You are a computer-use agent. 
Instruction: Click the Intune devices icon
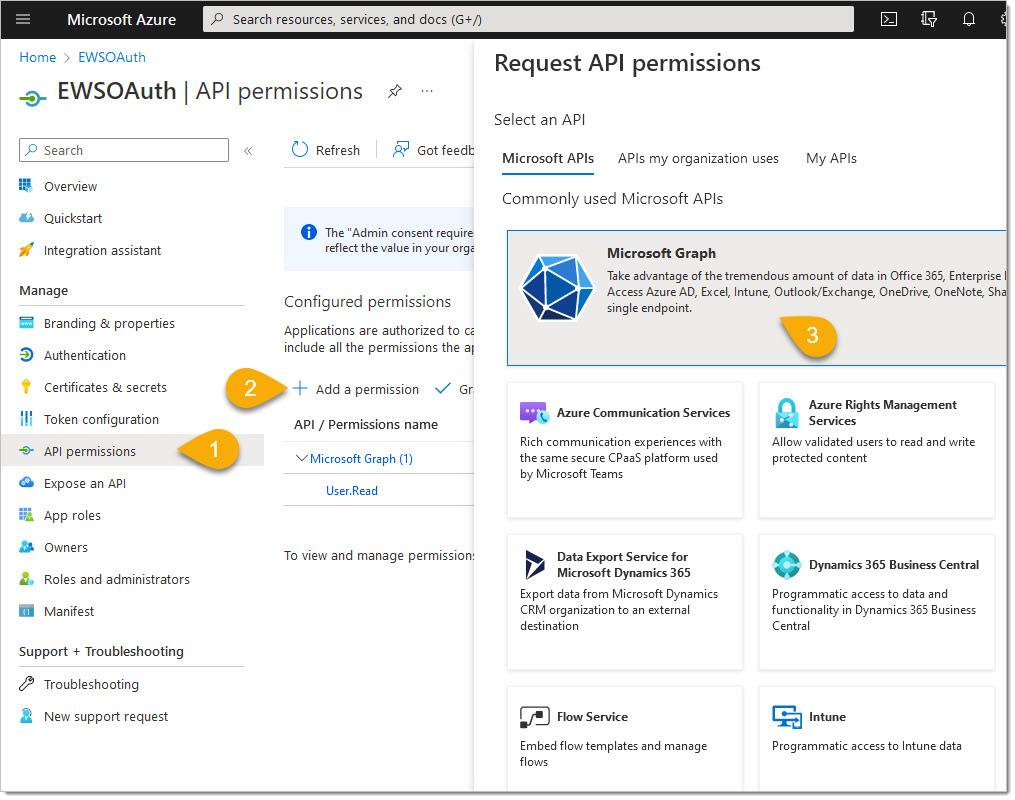pos(788,718)
